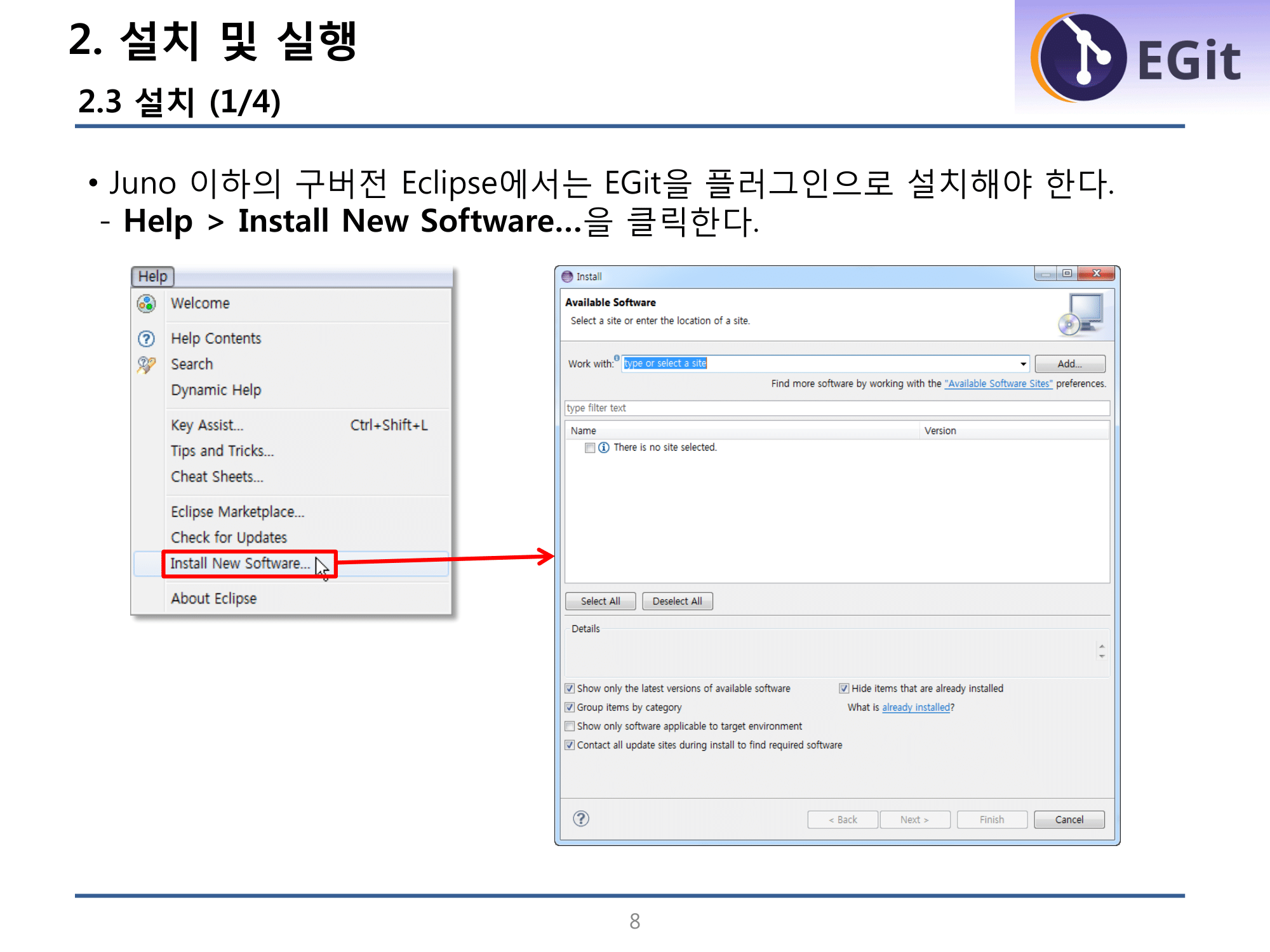Open 'Eclipse Marketplace...' from Help menu
Screen dimensions: 1270x952
coord(237,512)
